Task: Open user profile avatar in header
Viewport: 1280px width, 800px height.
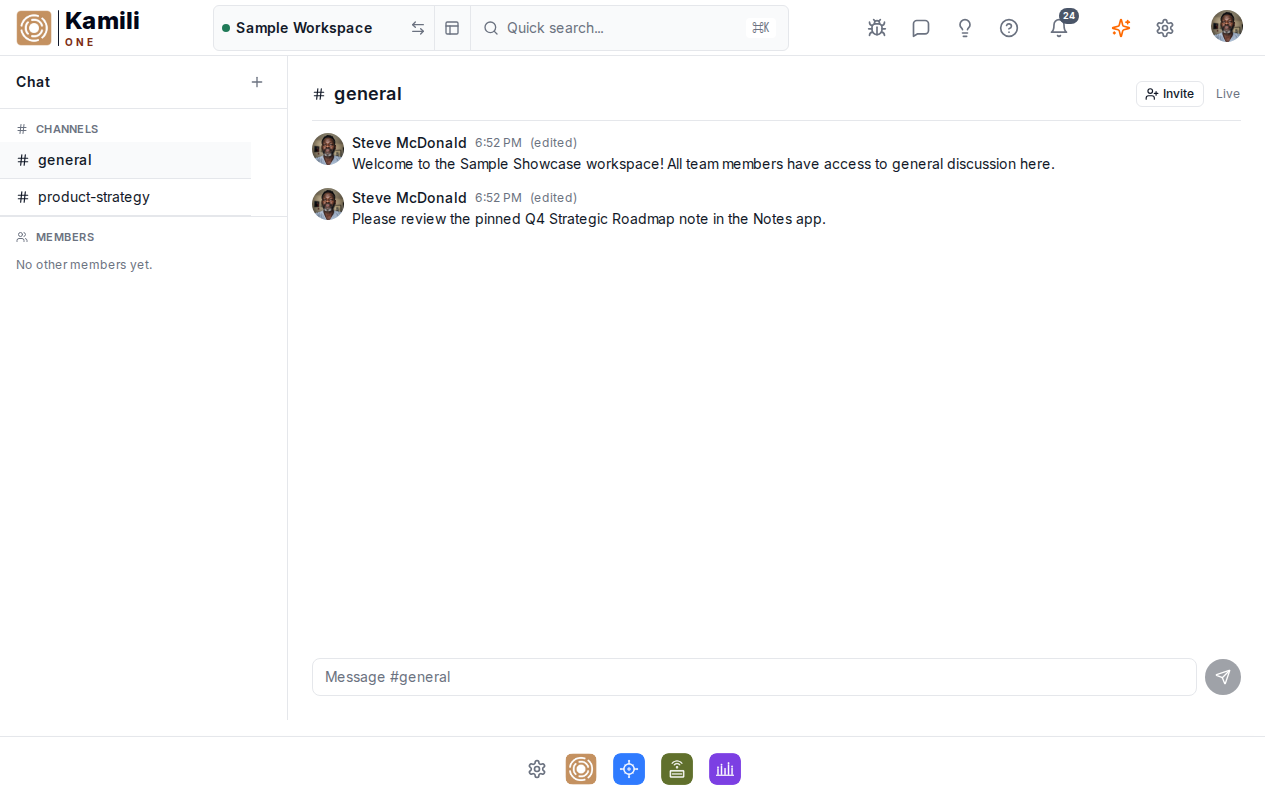Action: (1227, 26)
